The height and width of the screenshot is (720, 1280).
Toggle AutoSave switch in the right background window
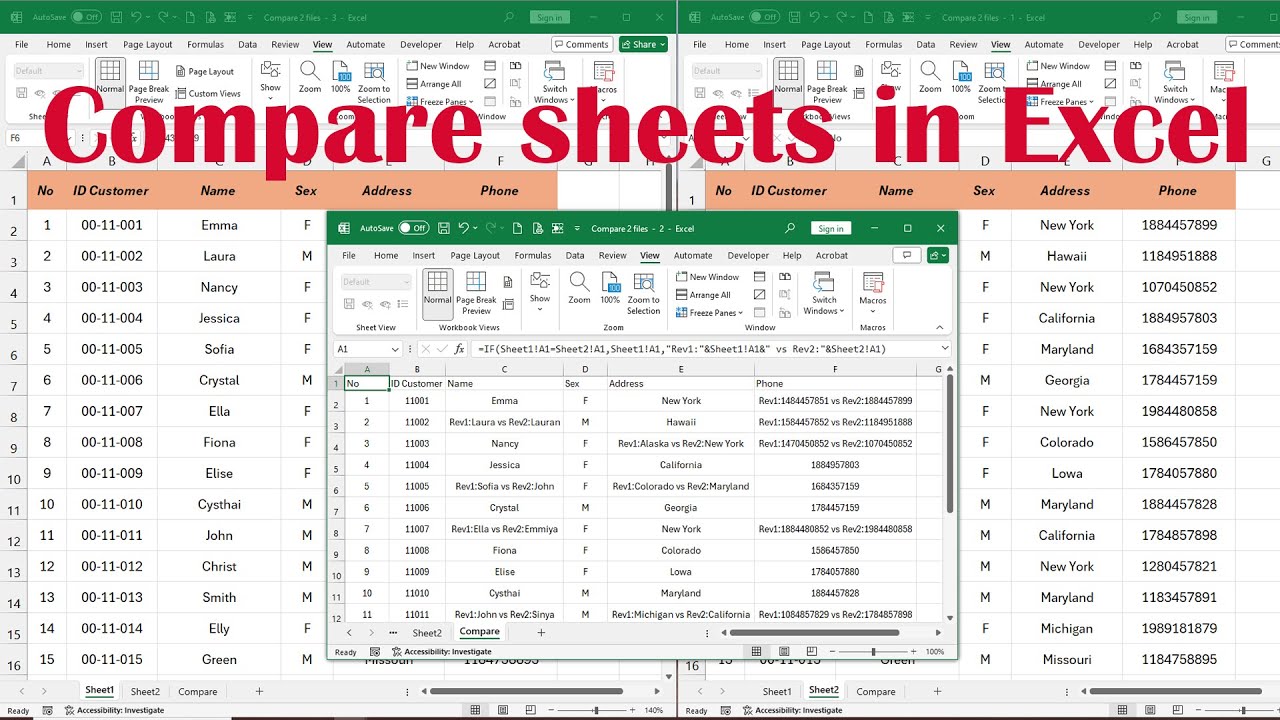(765, 17)
